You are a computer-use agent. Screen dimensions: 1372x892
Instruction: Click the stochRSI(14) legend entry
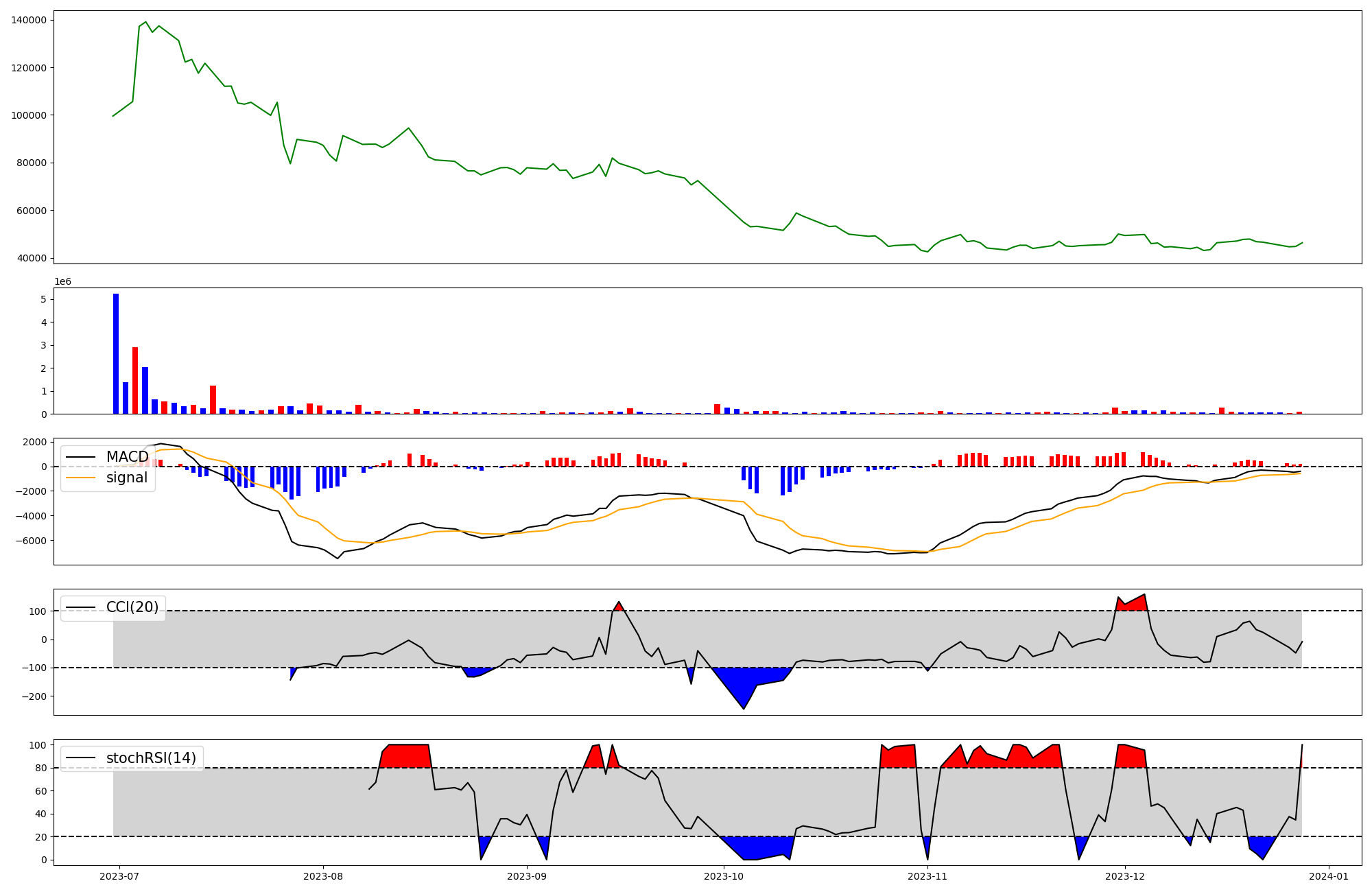coord(150,758)
